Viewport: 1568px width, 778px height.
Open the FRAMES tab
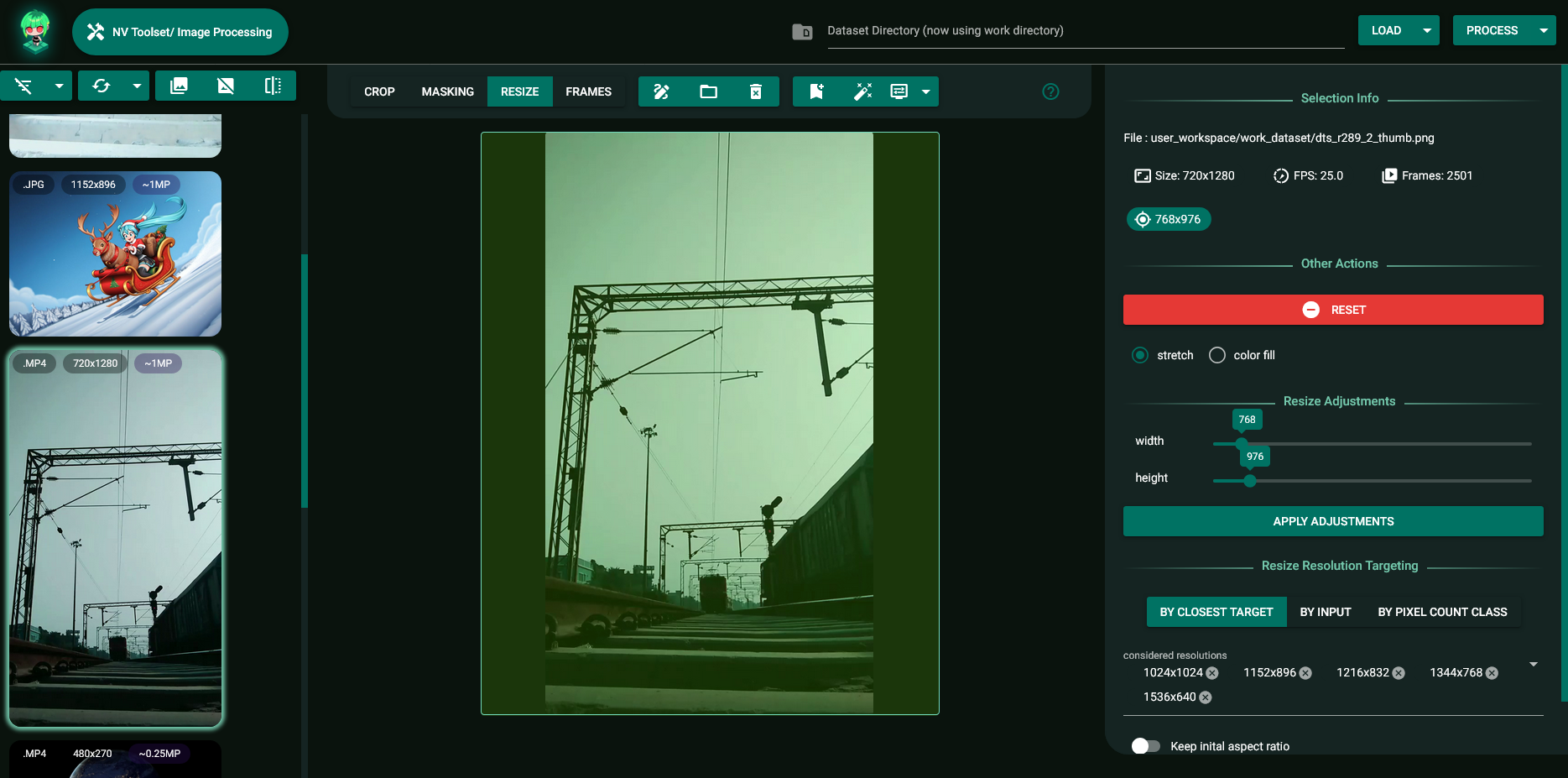pos(589,91)
